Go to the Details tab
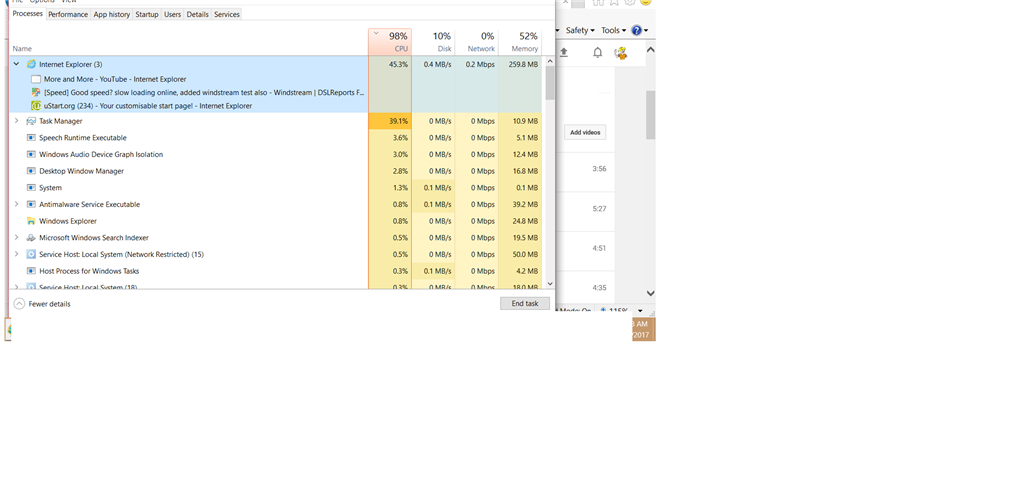This screenshot has width=1024, height=480. point(198,14)
